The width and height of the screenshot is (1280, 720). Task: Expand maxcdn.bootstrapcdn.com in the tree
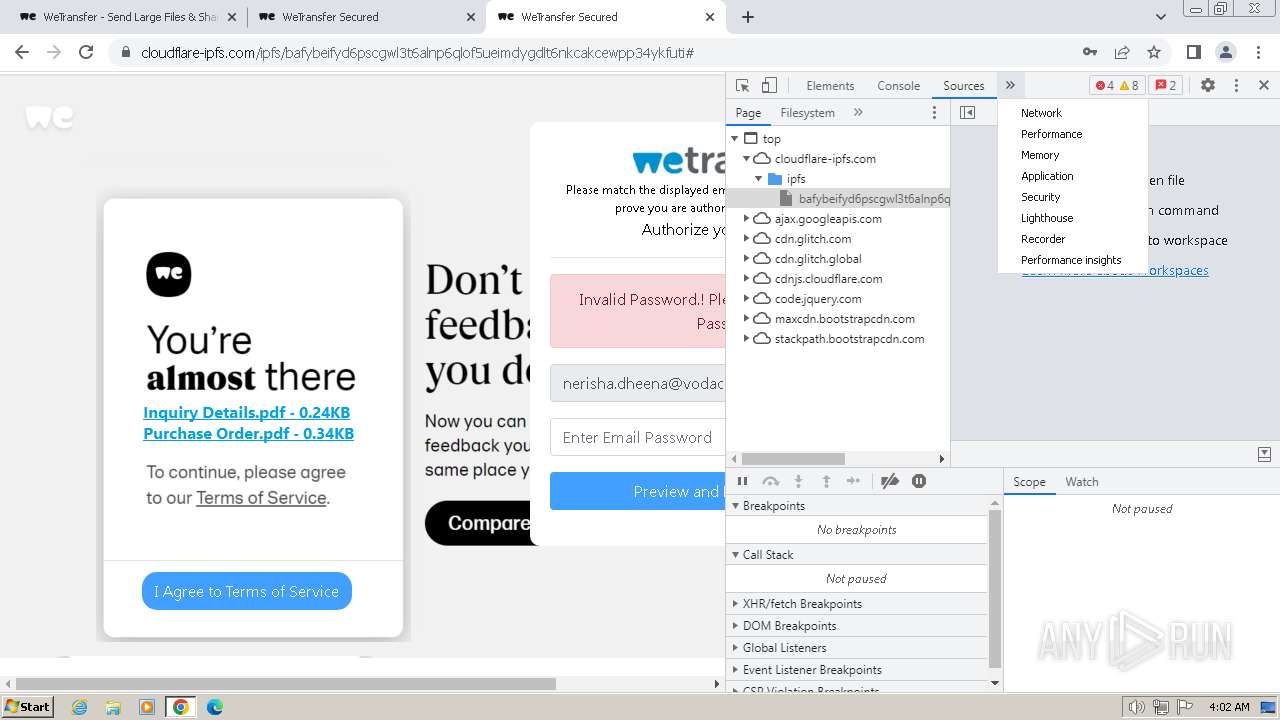746,319
